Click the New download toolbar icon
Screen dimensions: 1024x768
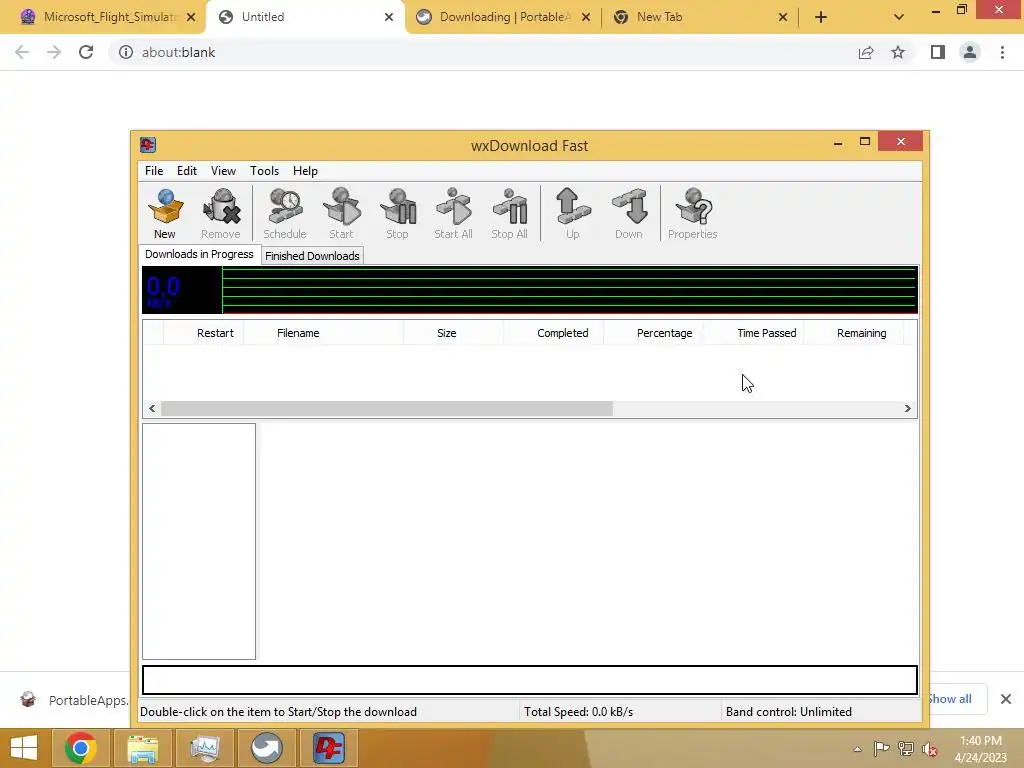pyautogui.click(x=165, y=213)
